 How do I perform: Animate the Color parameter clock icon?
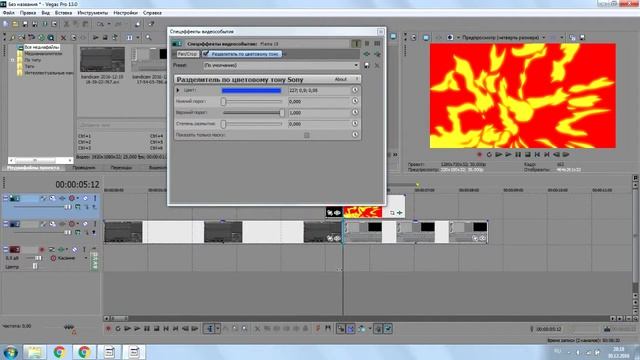355,90
